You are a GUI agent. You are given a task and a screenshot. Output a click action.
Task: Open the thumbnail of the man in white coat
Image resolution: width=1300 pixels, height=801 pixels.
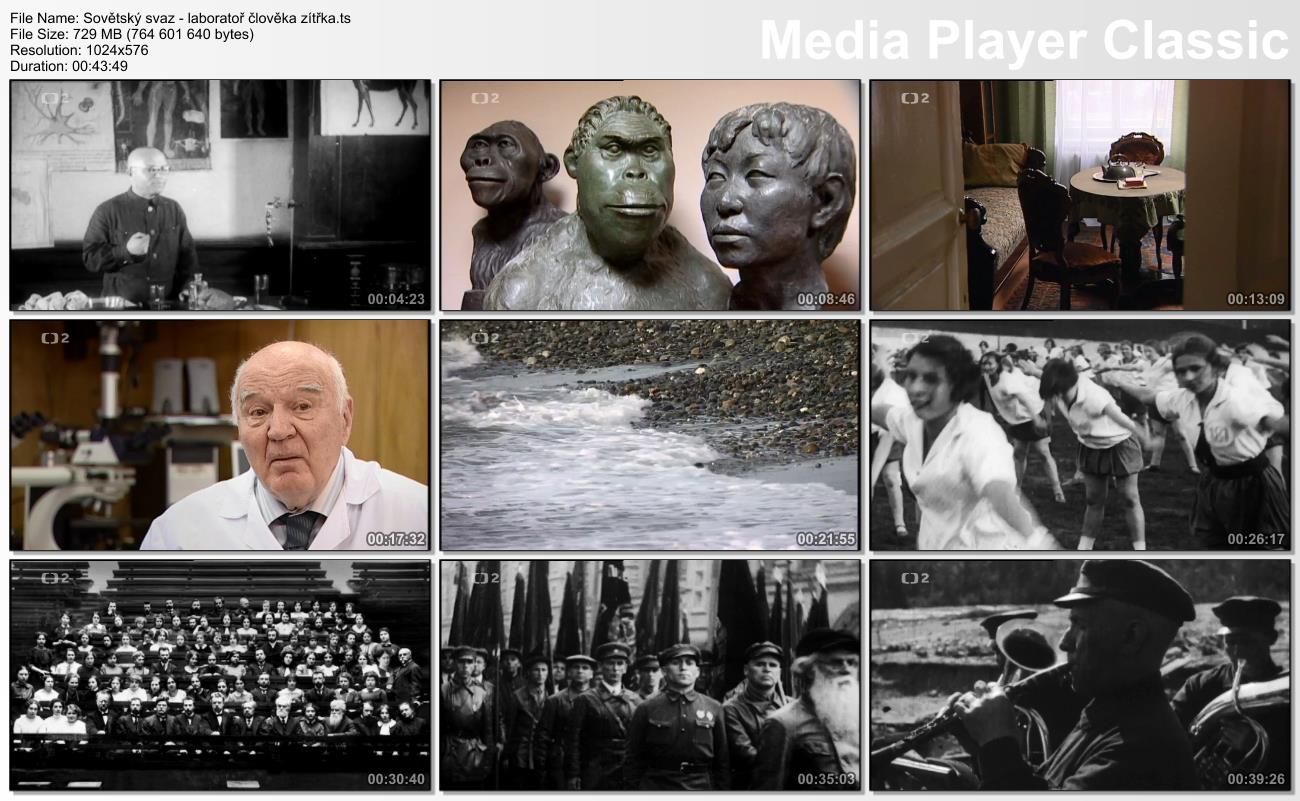(220, 435)
